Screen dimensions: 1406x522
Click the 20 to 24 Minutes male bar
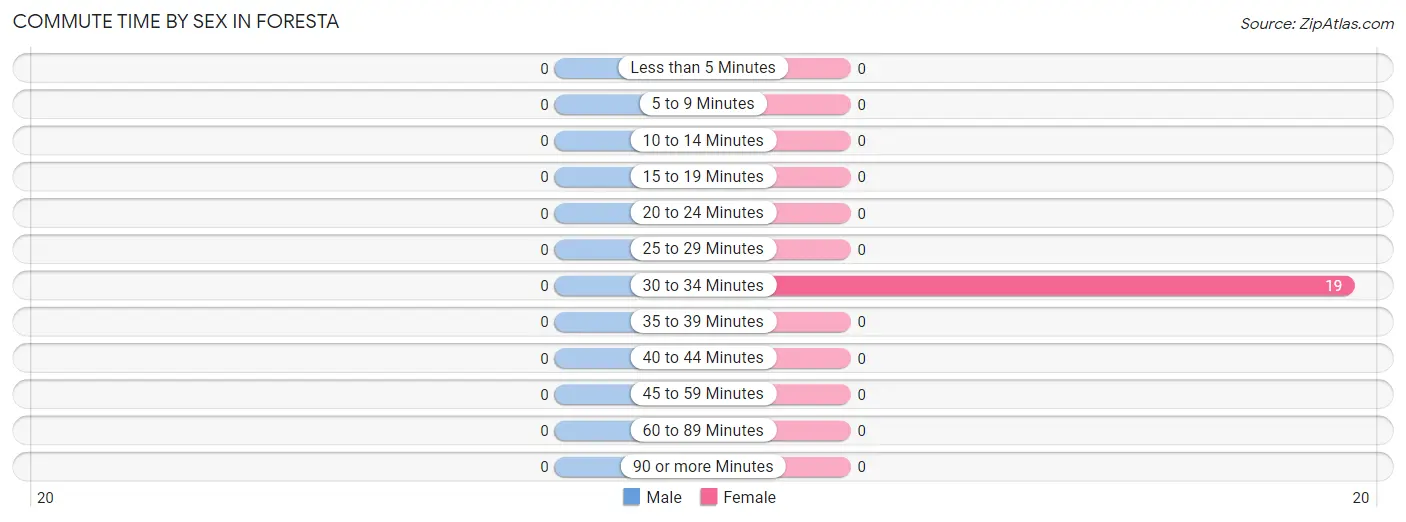coord(593,213)
